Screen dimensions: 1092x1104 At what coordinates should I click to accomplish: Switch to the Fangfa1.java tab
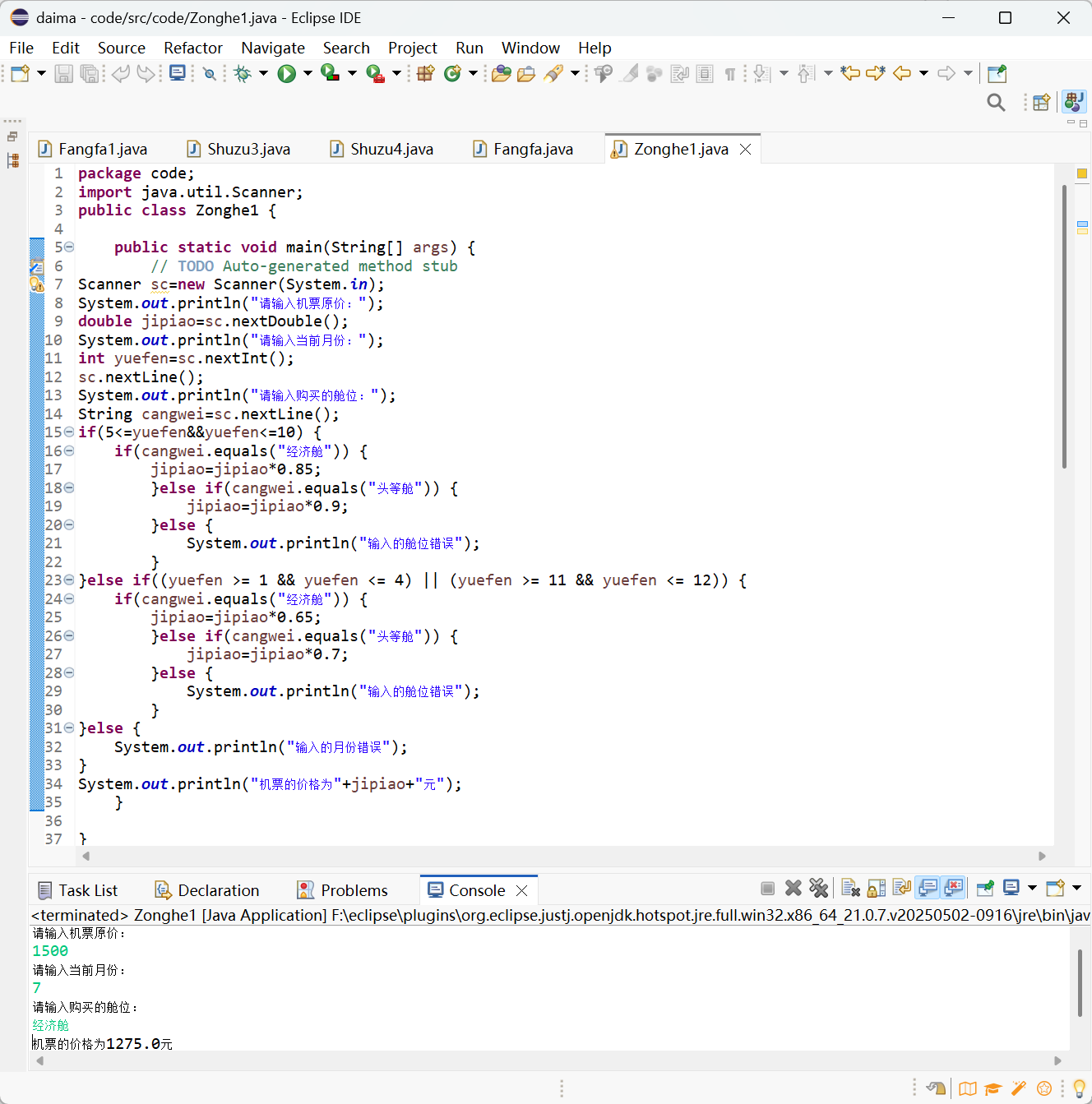[93, 149]
